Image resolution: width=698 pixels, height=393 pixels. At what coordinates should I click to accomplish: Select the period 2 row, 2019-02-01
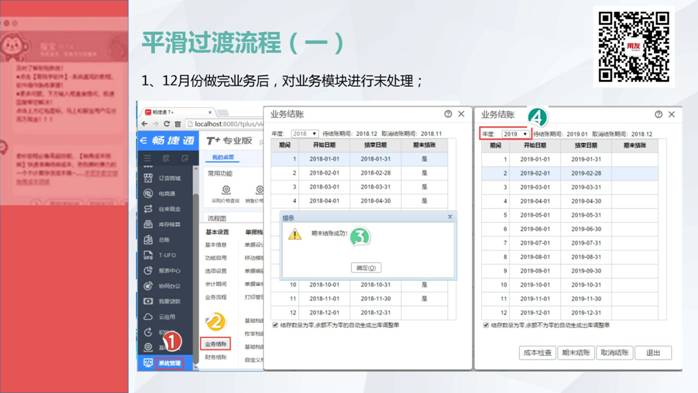[569, 173]
